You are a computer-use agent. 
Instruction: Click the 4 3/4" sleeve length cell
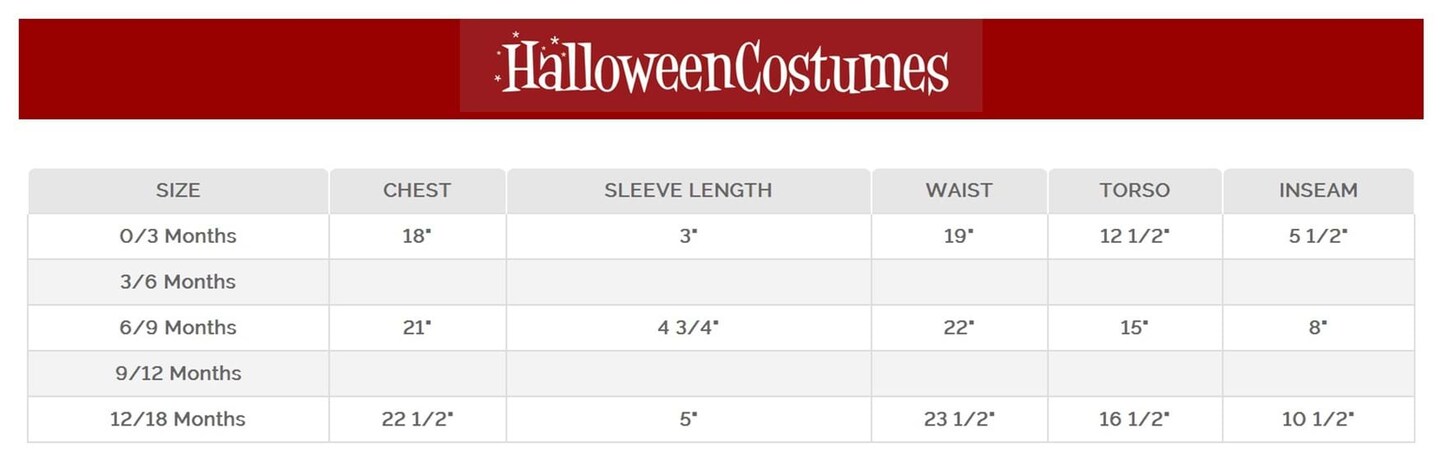point(688,328)
